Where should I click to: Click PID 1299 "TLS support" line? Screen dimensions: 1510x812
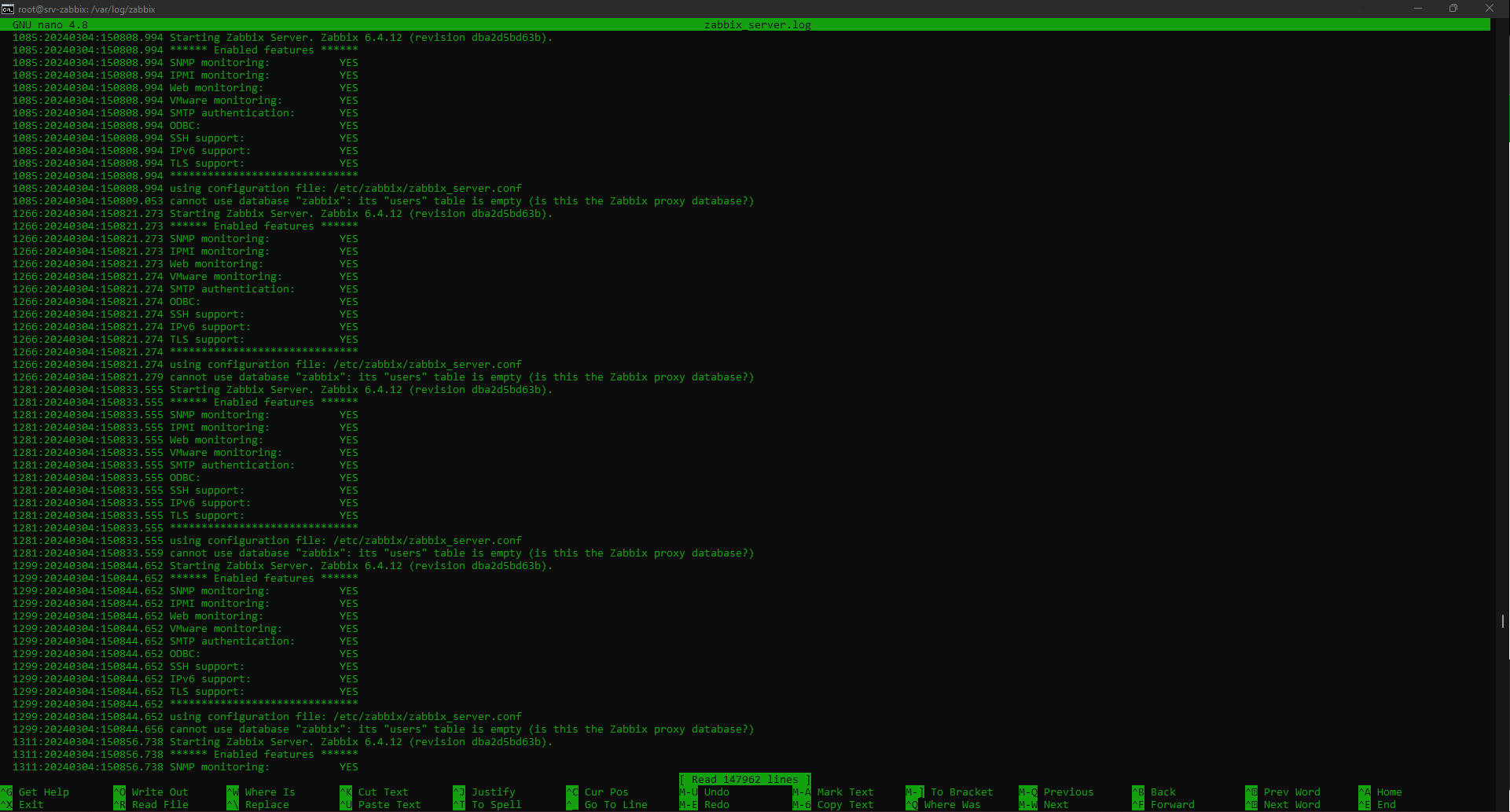tap(186, 692)
